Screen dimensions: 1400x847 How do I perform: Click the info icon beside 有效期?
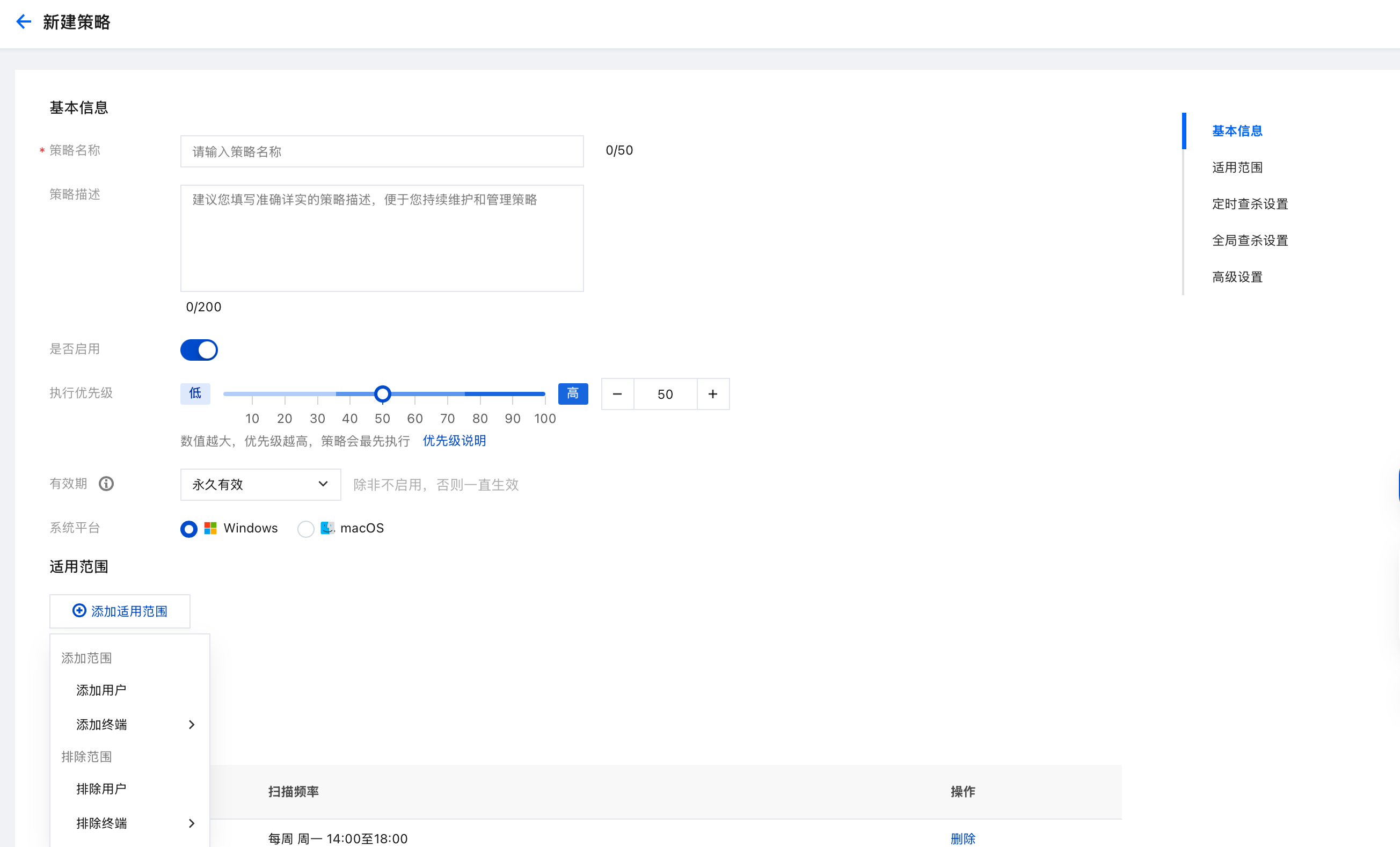pos(106,484)
